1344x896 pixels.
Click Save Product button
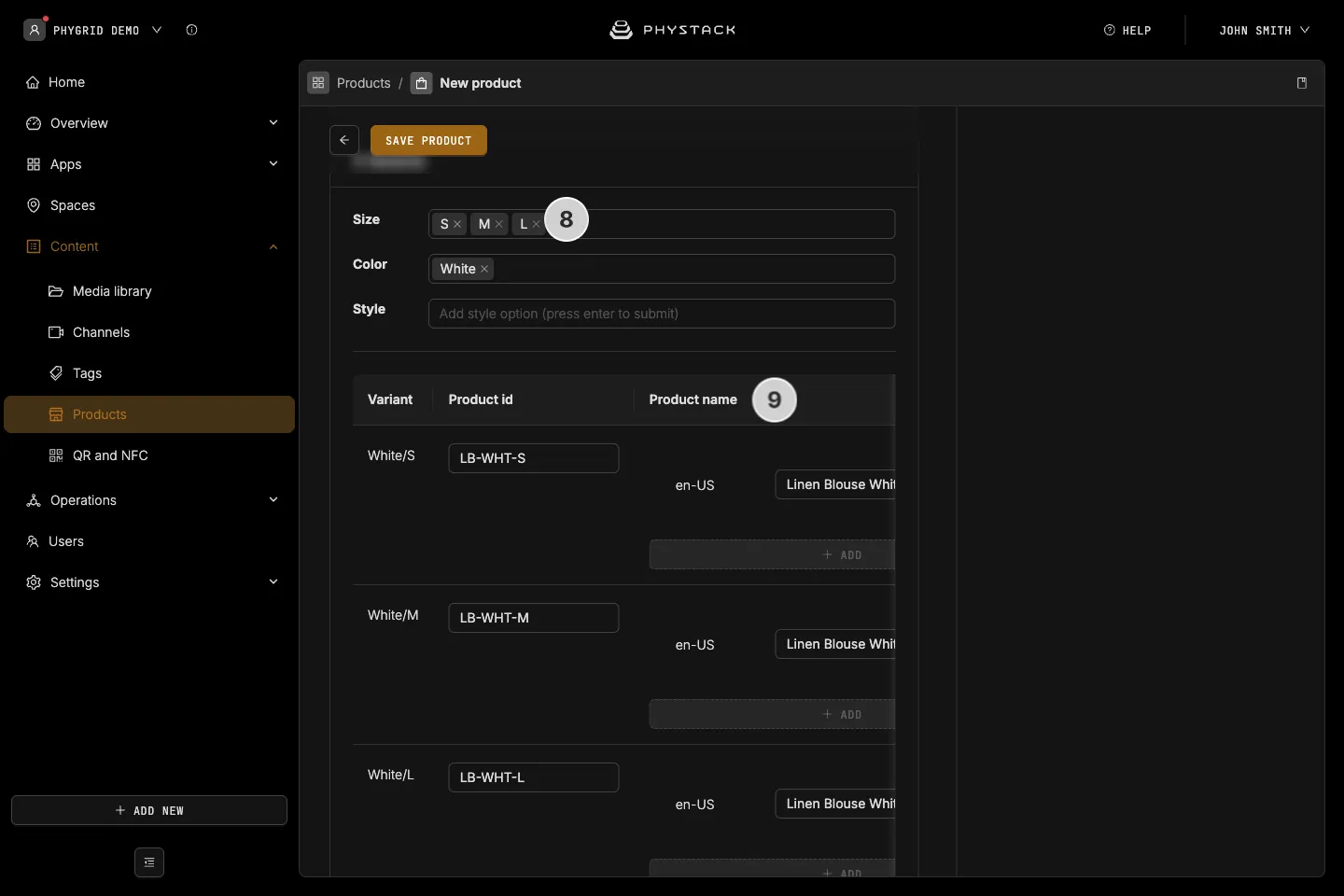coord(428,140)
